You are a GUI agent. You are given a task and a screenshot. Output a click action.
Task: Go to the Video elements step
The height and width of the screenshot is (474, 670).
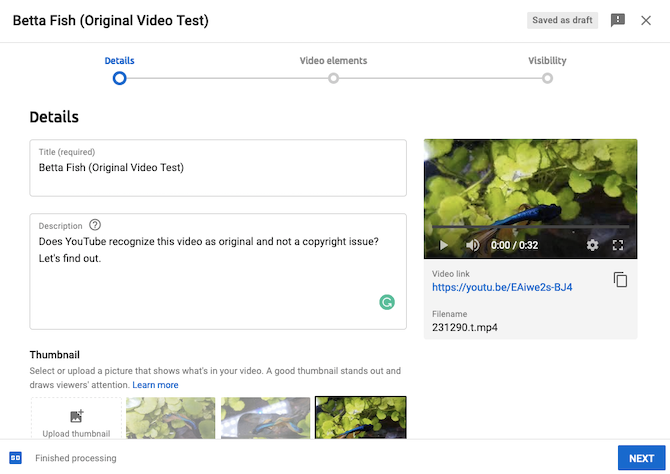pos(333,61)
